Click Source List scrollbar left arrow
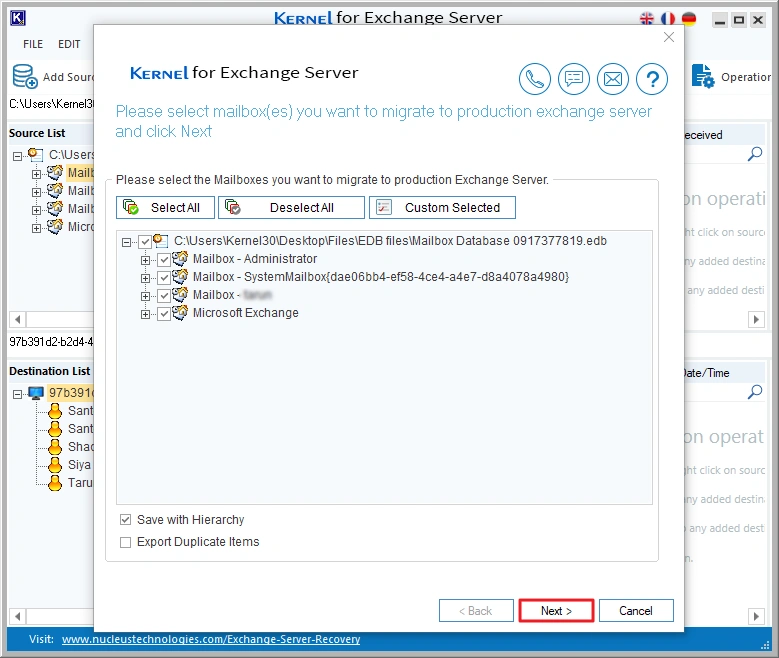Screen dimensions: 779x658 click(18, 319)
